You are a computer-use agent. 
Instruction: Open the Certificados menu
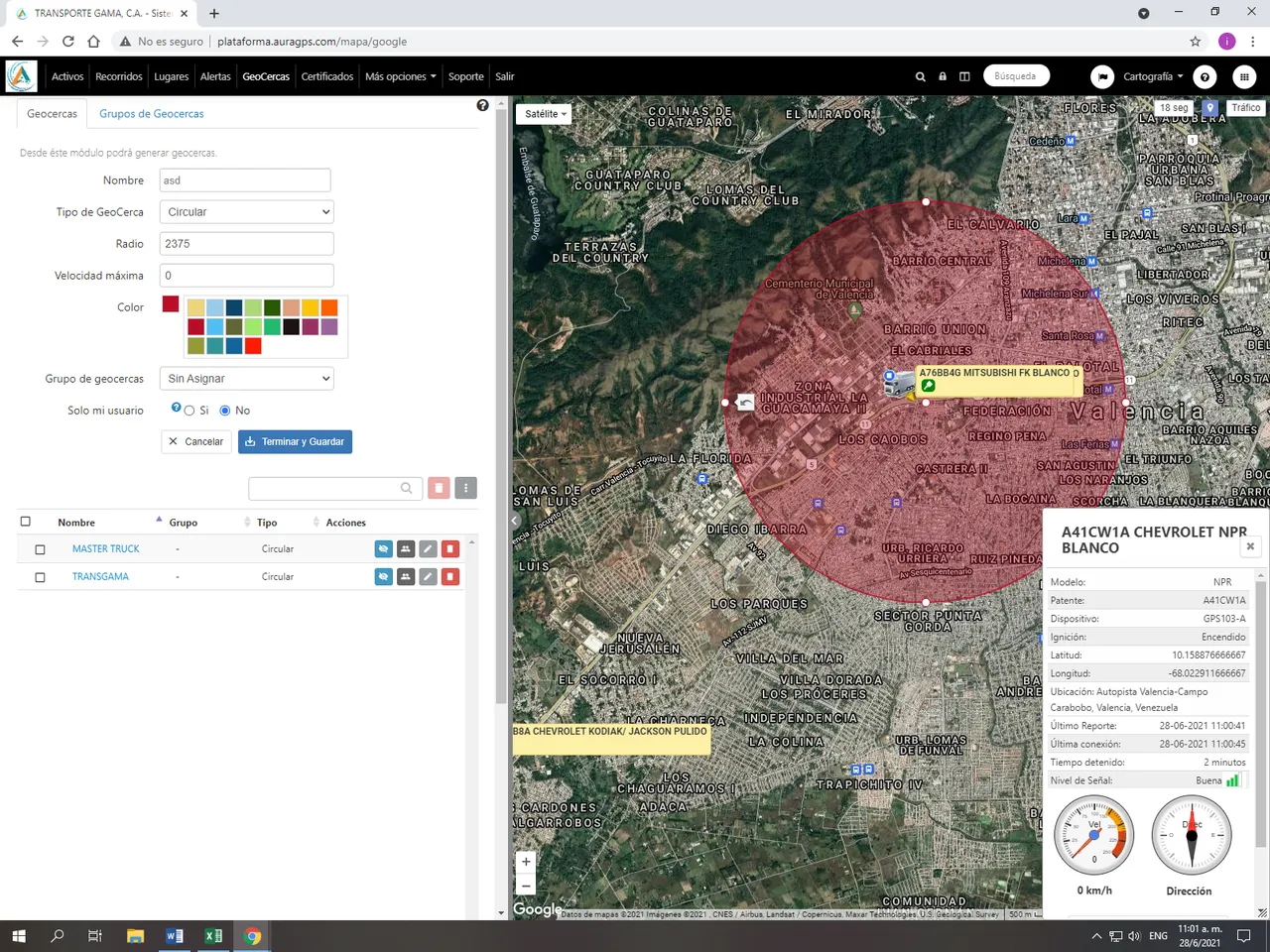tap(327, 76)
